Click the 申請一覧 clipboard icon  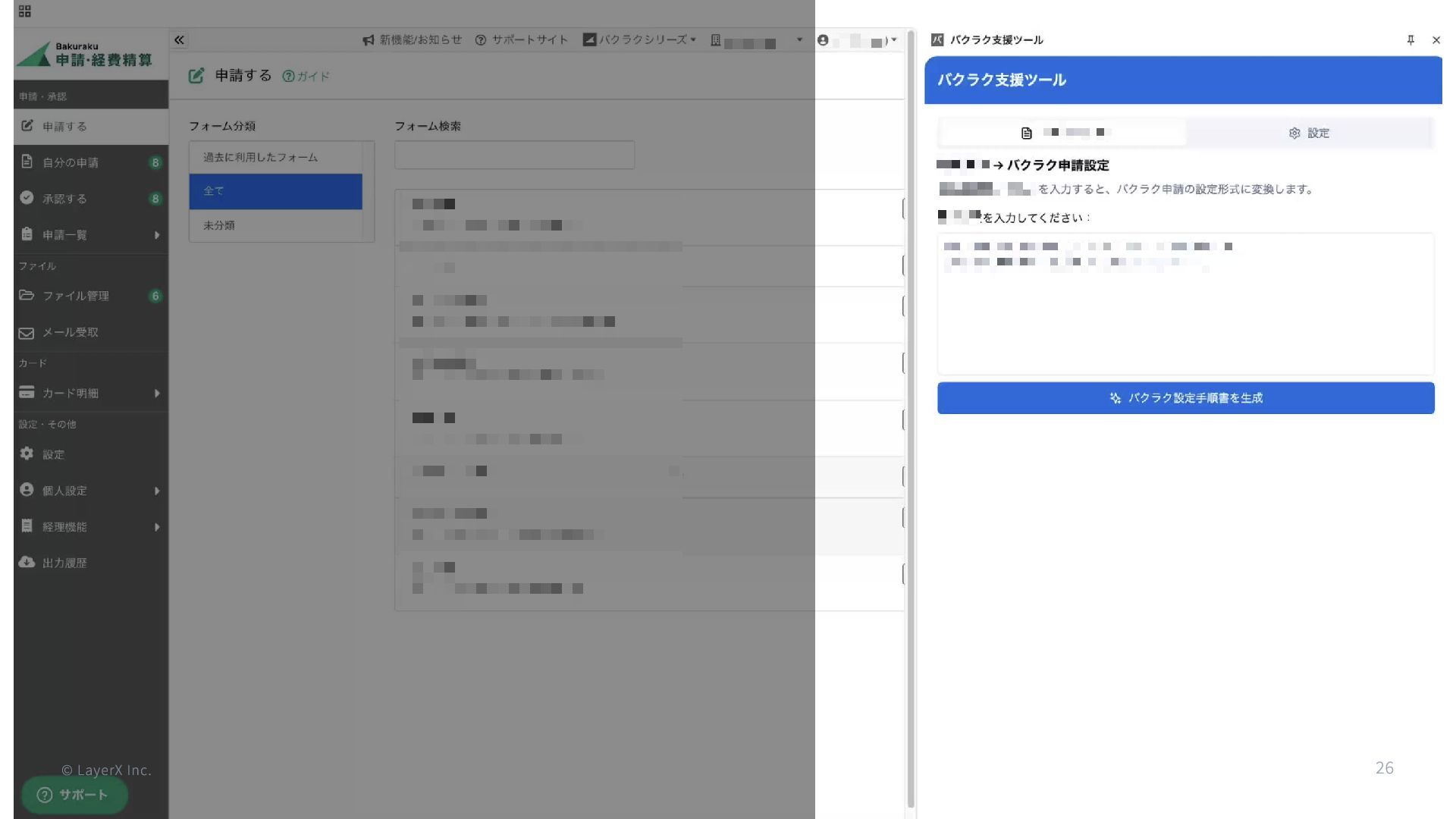(27, 234)
